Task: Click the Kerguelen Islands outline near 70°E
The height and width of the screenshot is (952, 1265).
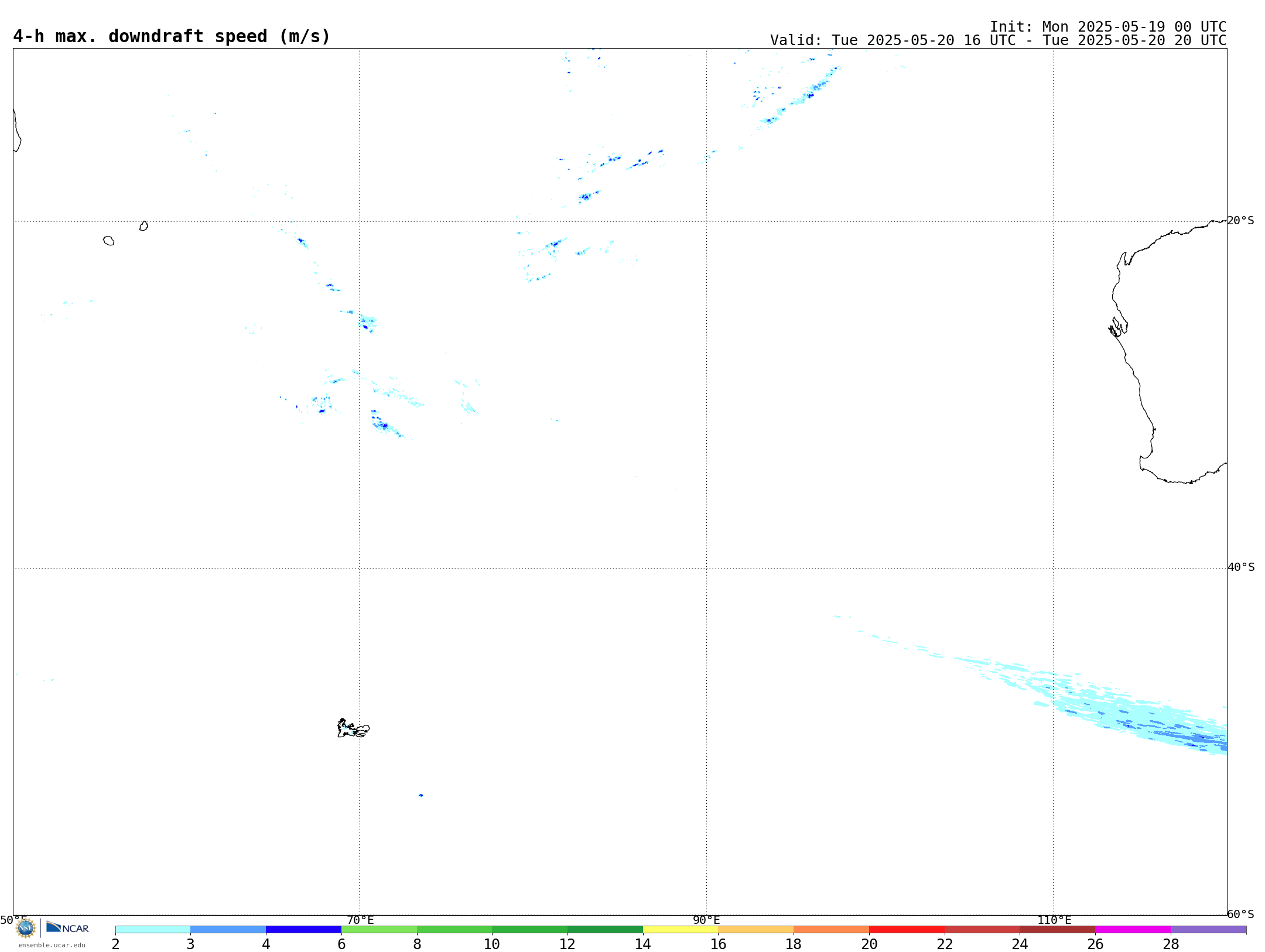Action: point(353,728)
